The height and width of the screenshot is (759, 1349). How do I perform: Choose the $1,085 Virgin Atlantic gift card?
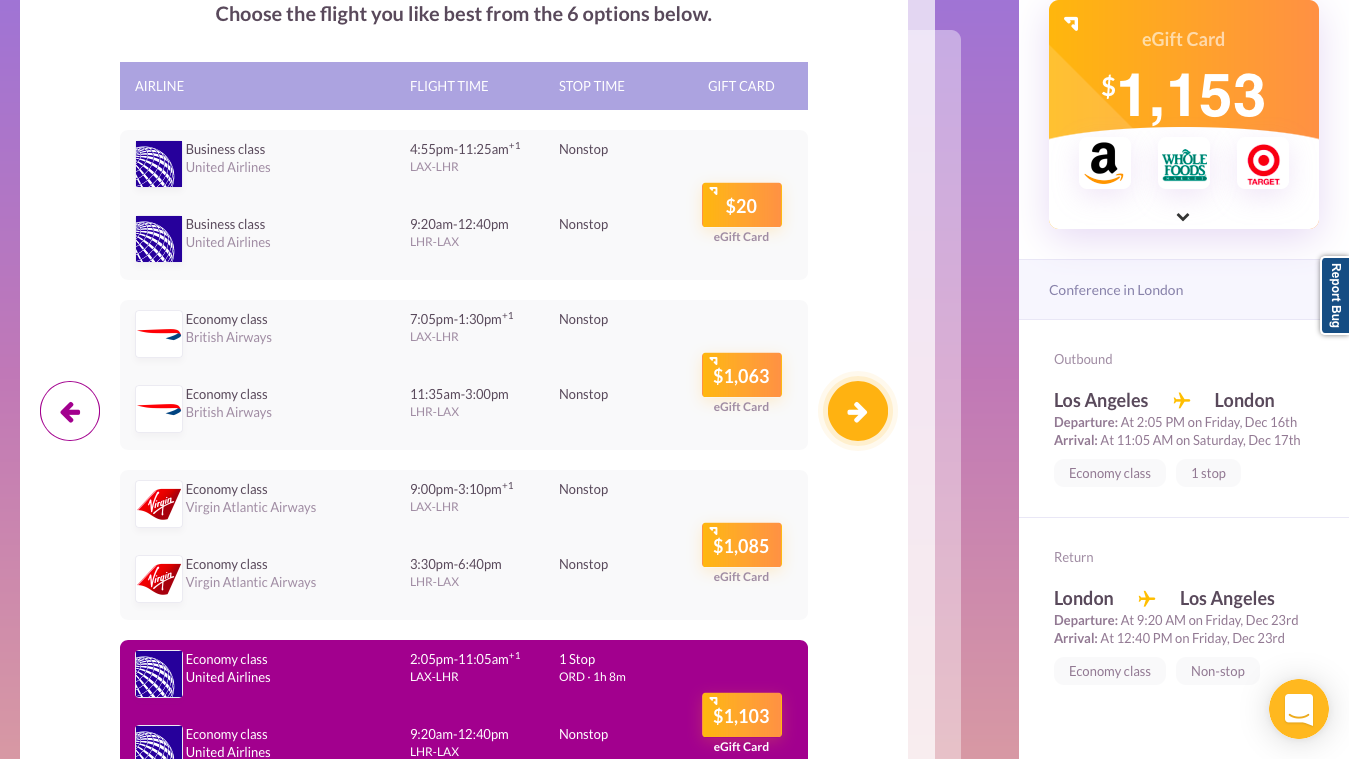tap(741, 546)
